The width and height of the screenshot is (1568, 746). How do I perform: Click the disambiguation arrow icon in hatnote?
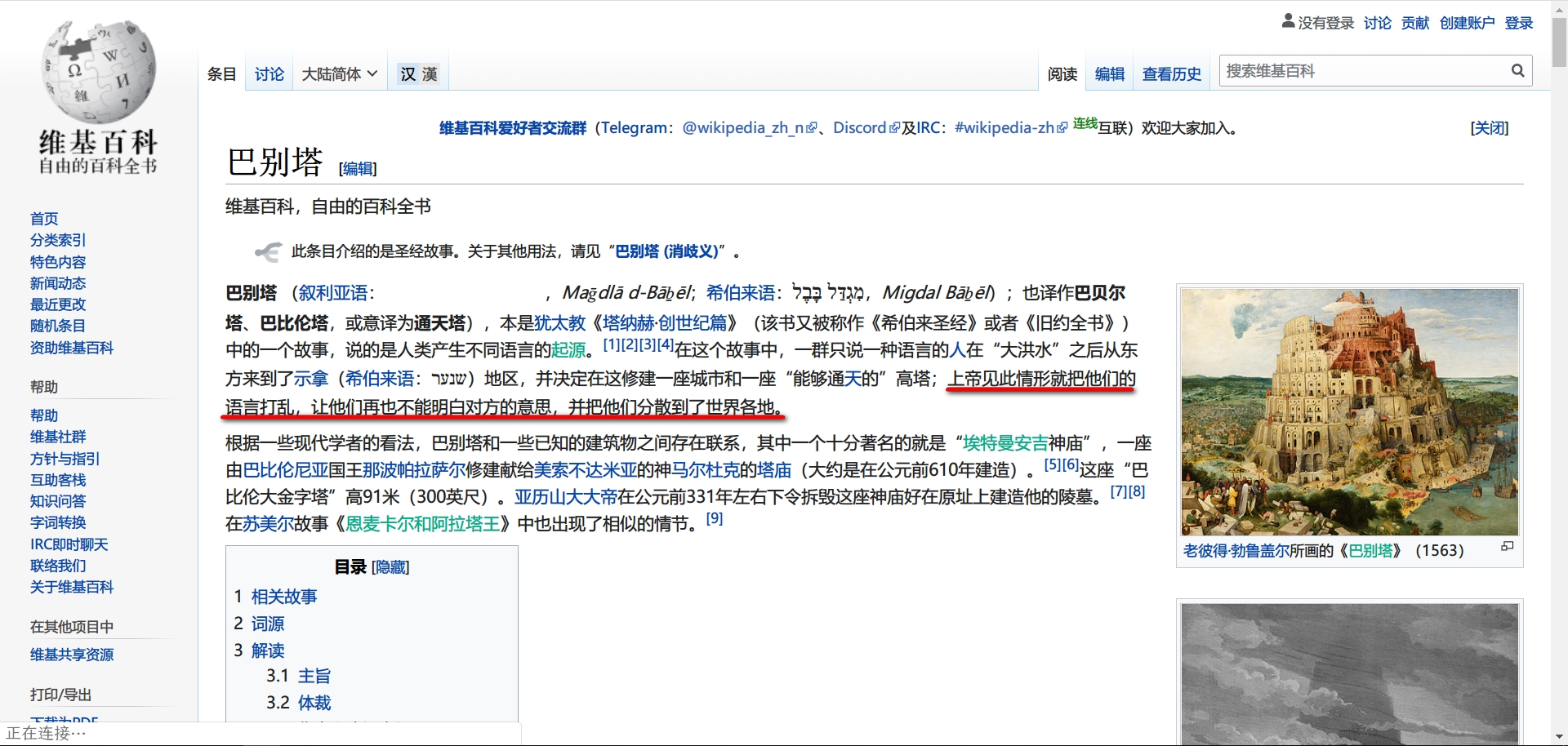[268, 251]
